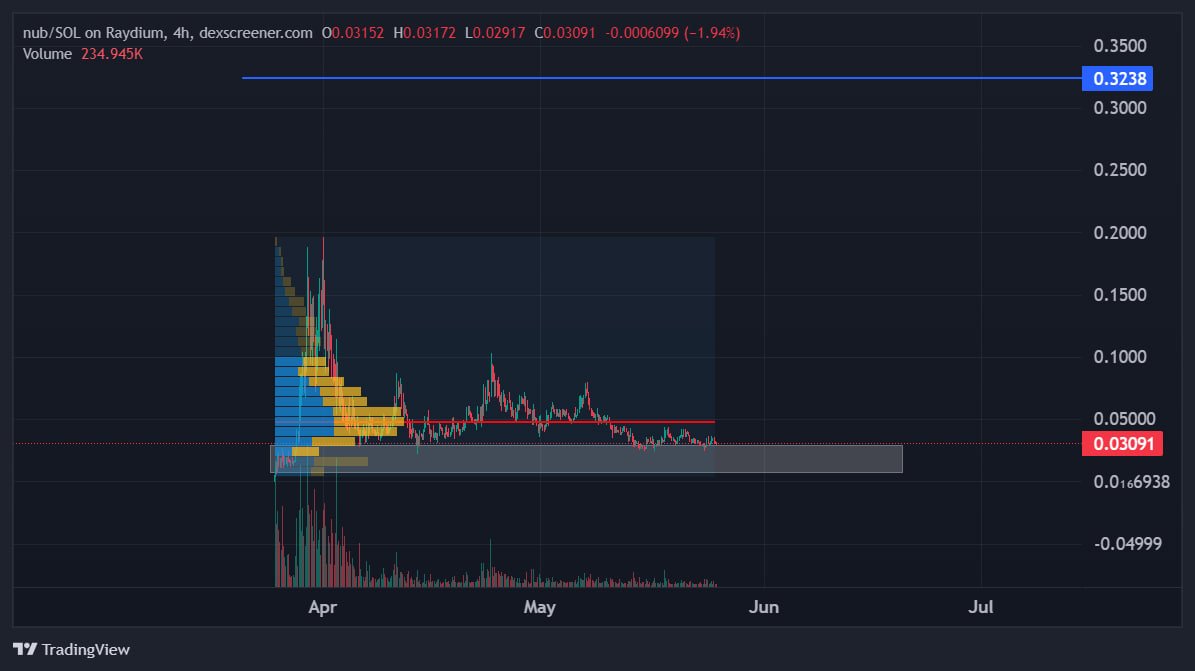1195x671 pixels.
Task: Click the 0.1500 price axis label
Action: pos(1120,295)
